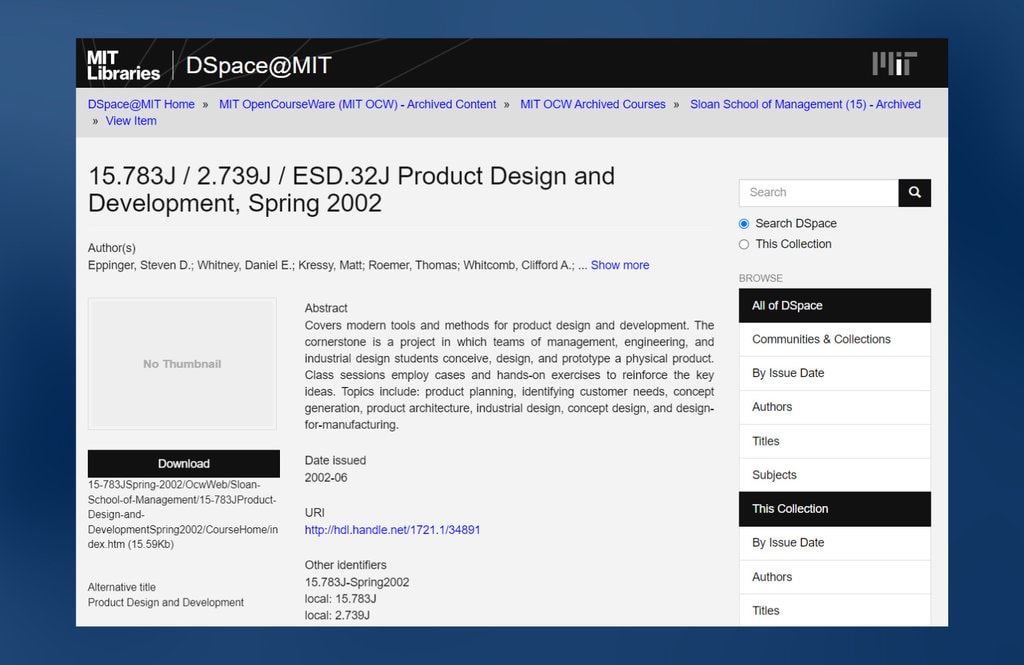Viewport: 1024px width, 665px height.
Task: Click the BROWSE section label
Action: point(761,278)
